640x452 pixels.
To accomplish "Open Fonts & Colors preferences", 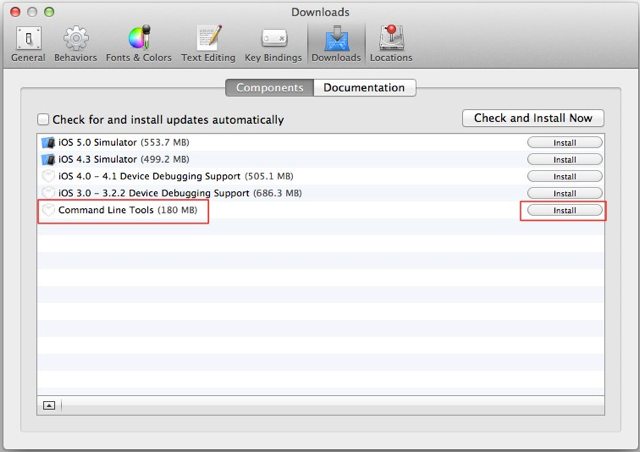I will tap(136, 43).
